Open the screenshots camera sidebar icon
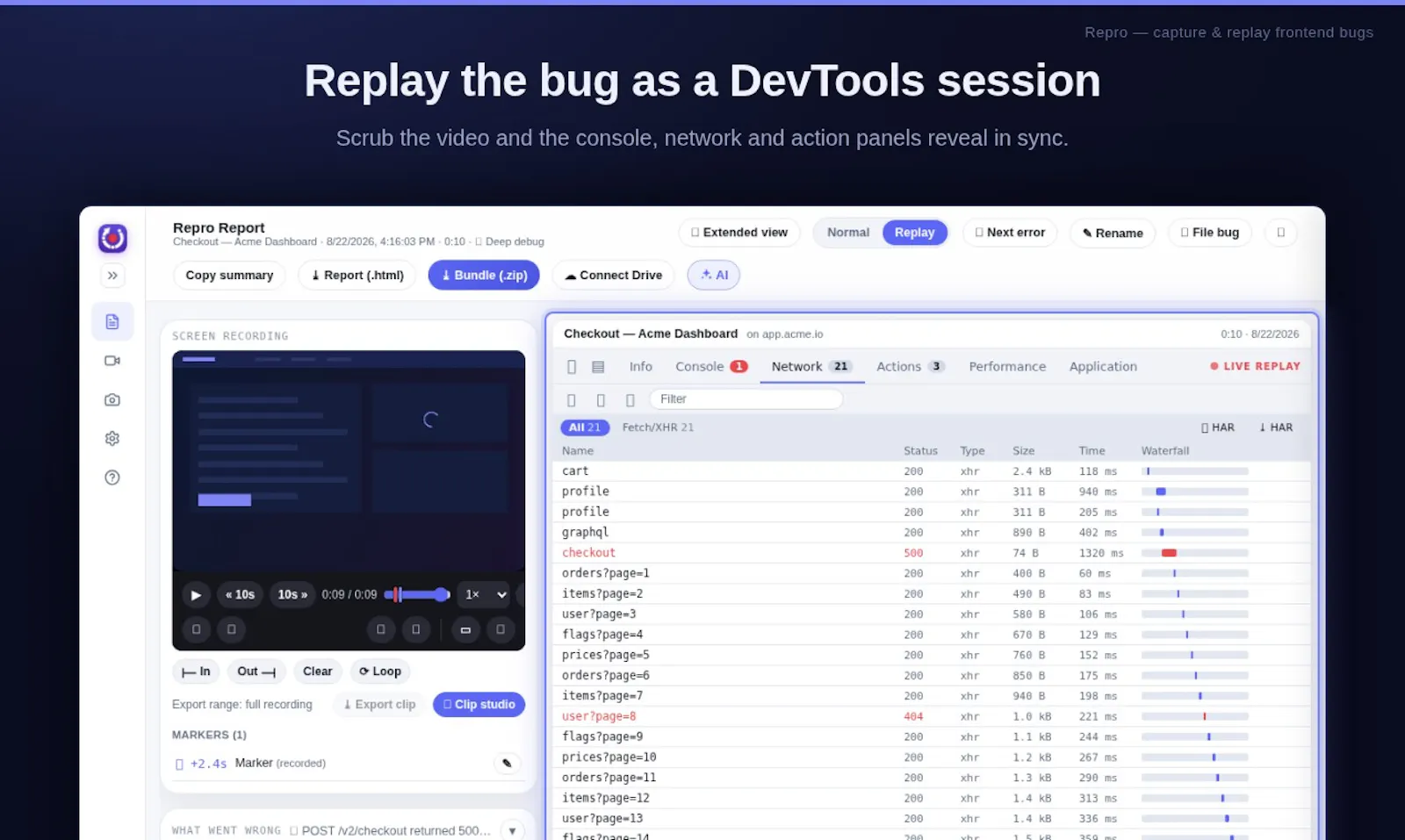This screenshot has width=1405, height=840. pyautogui.click(x=112, y=399)
